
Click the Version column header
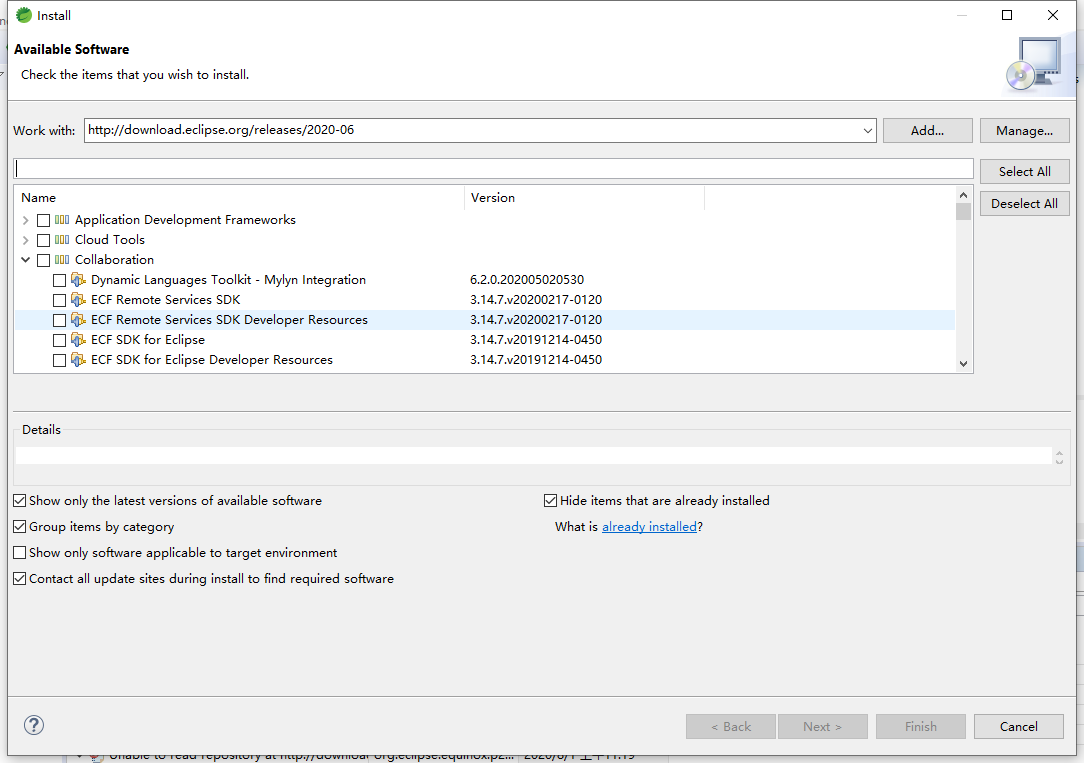pos(584,198)
